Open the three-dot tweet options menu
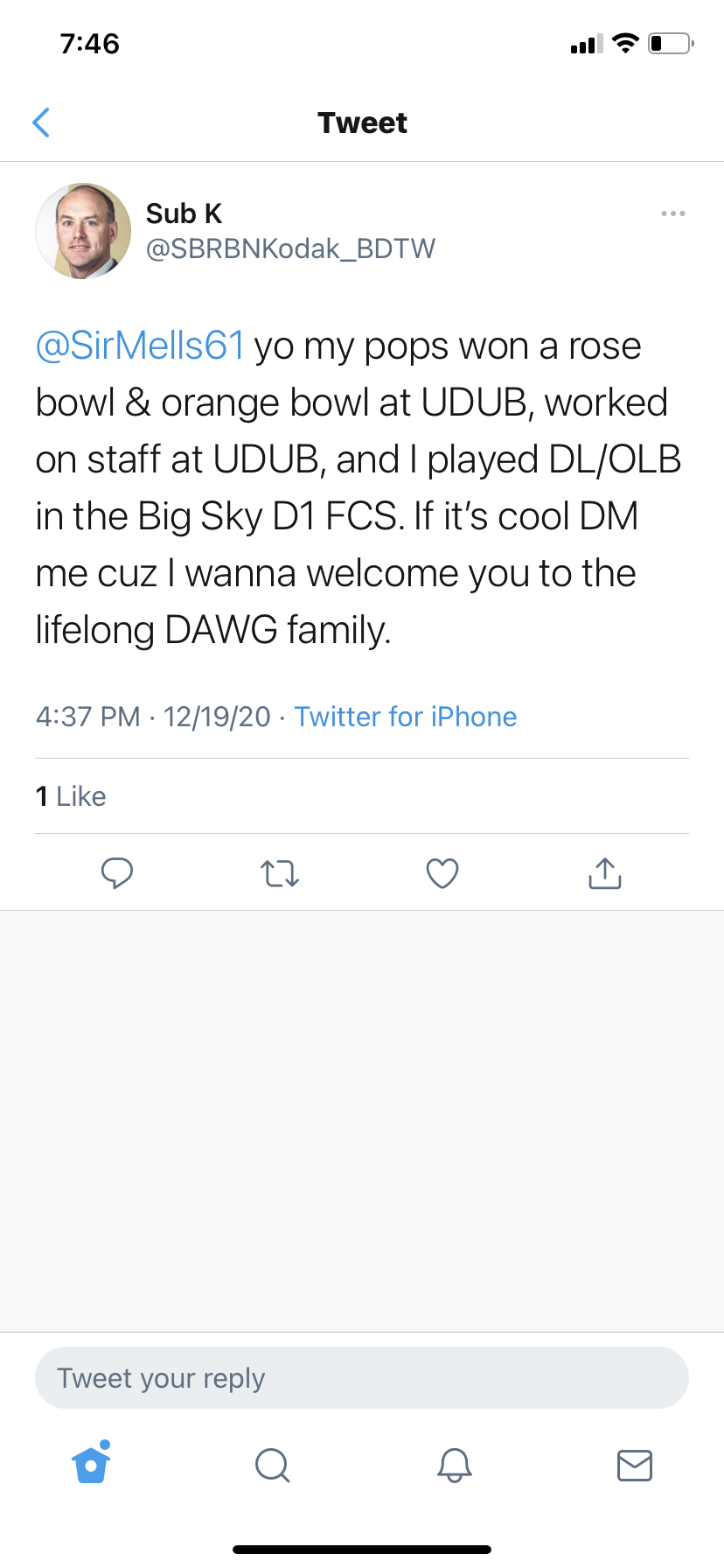 click(x=672, y=213)
